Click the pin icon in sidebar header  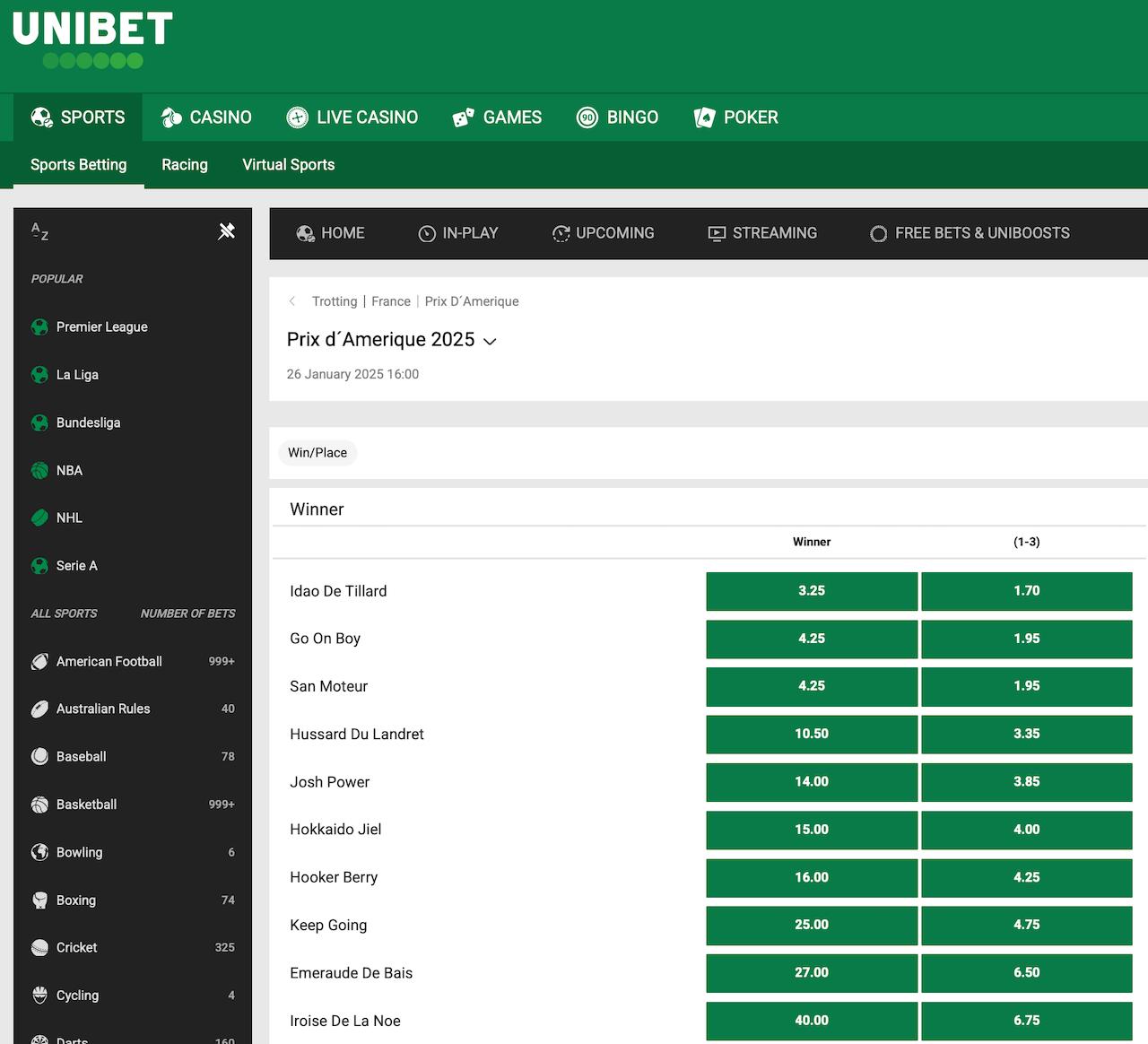pos(226,231)
